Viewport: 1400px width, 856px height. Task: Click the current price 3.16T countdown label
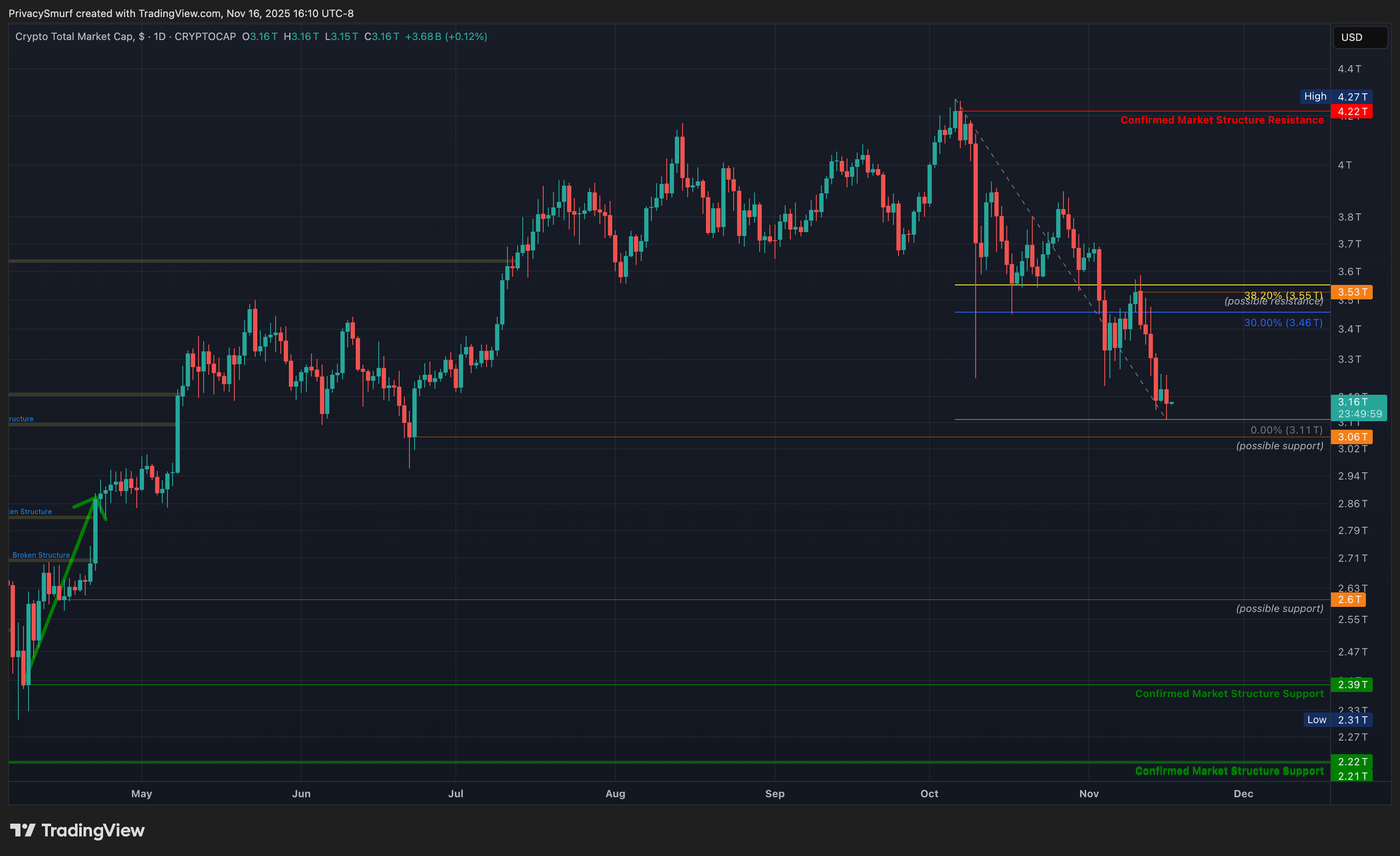[1359, 408]
